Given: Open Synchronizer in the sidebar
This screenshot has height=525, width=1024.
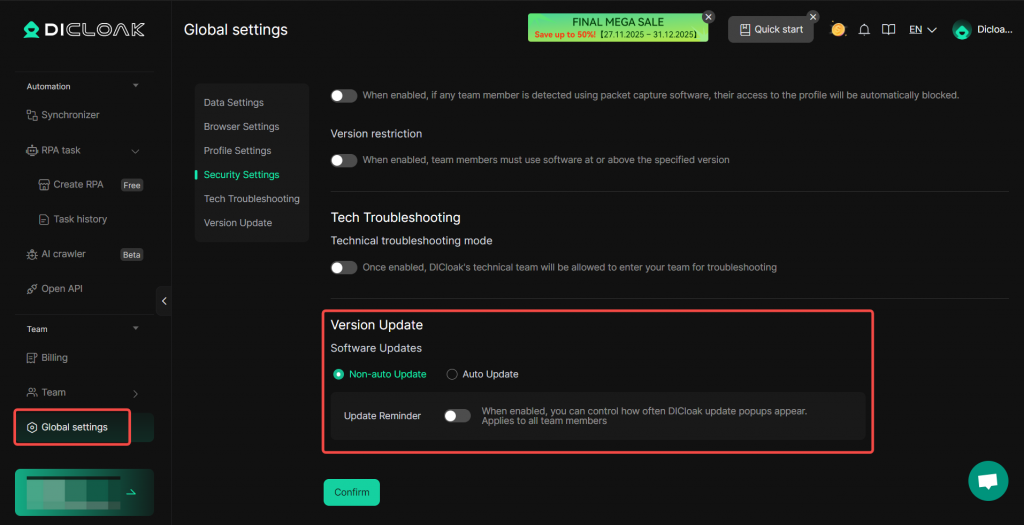Looking at the screenshot, I should coord(70,115).
